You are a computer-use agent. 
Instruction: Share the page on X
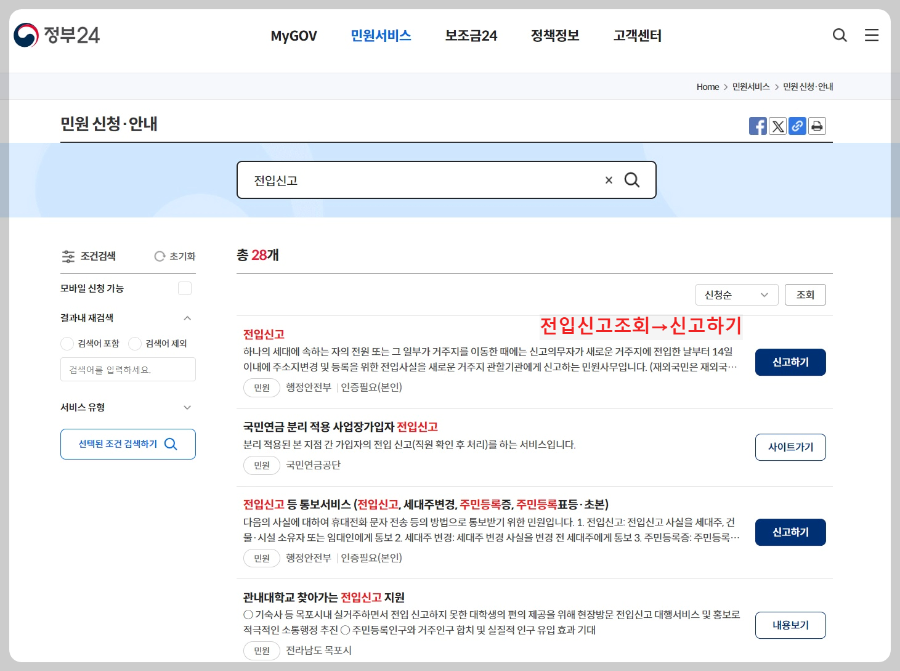tap(778, 127)
